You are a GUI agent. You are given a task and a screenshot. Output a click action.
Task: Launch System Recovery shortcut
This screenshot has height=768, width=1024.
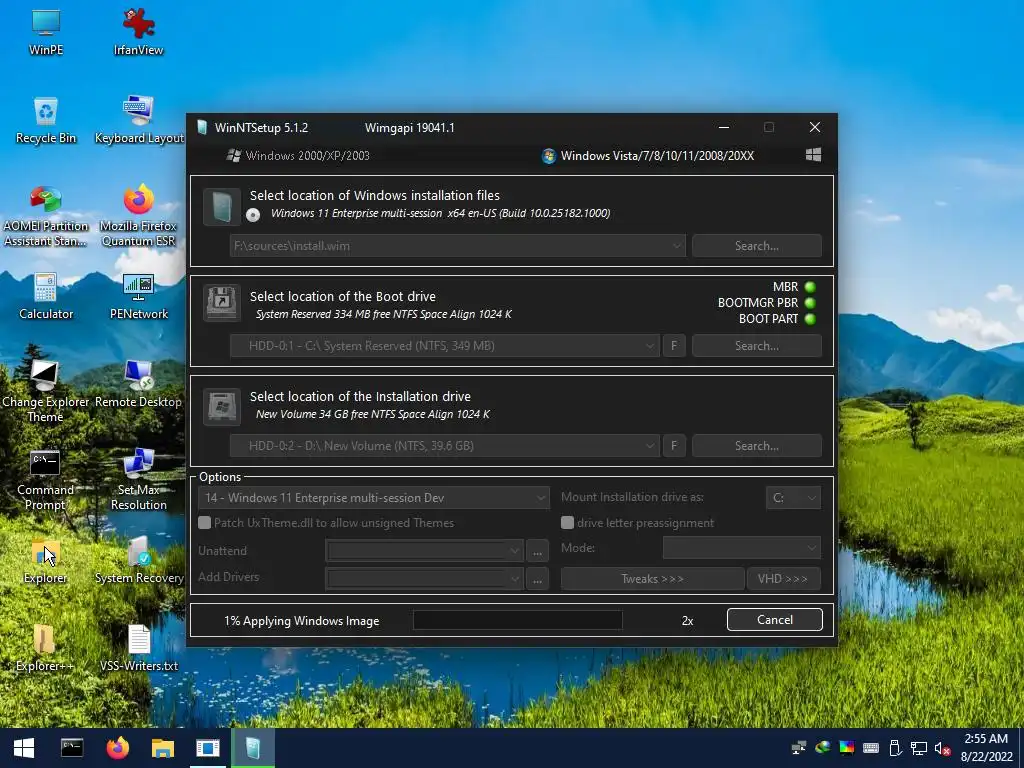tap(138, 560)
